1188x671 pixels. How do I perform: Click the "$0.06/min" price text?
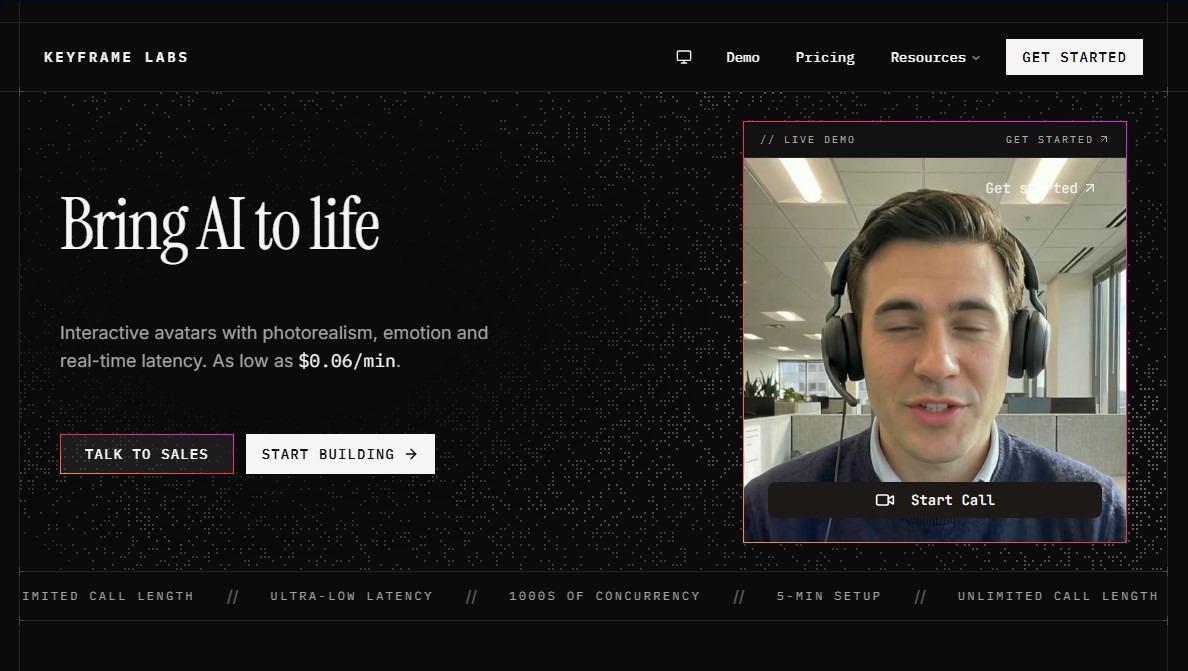(347, 361)
